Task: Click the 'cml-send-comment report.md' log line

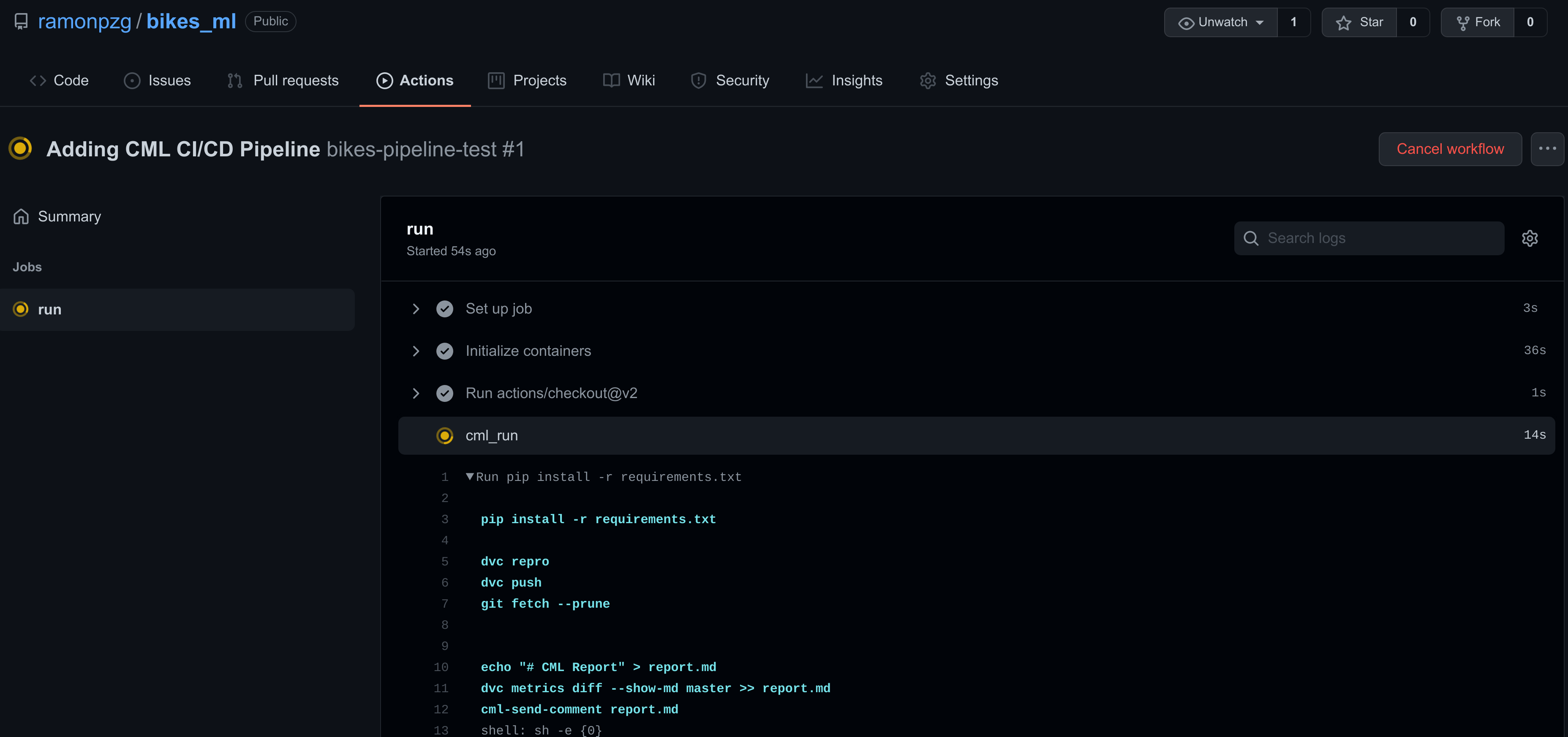Action: (580, 710)
